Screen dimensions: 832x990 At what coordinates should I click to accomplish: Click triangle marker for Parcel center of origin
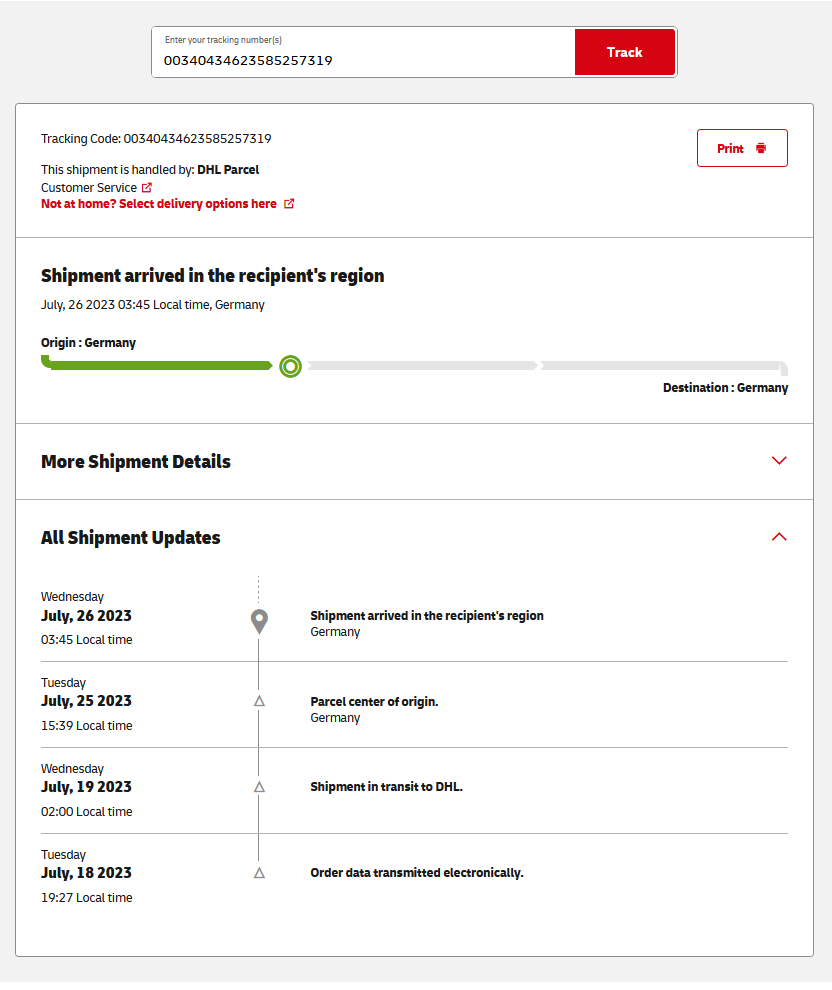pos(259,701)
